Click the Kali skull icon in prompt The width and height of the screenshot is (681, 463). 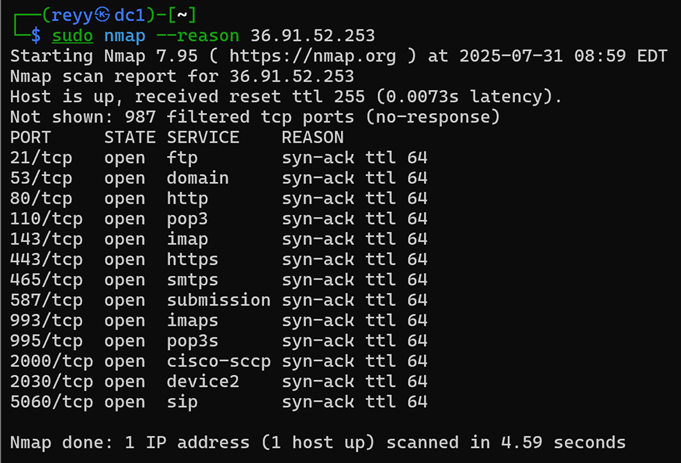102,15
